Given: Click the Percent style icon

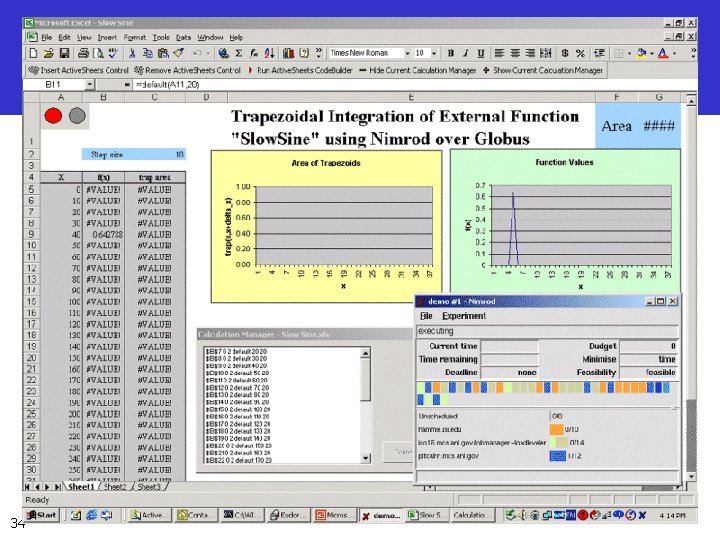Looking at the screenshot, I should tap(580, 53).
